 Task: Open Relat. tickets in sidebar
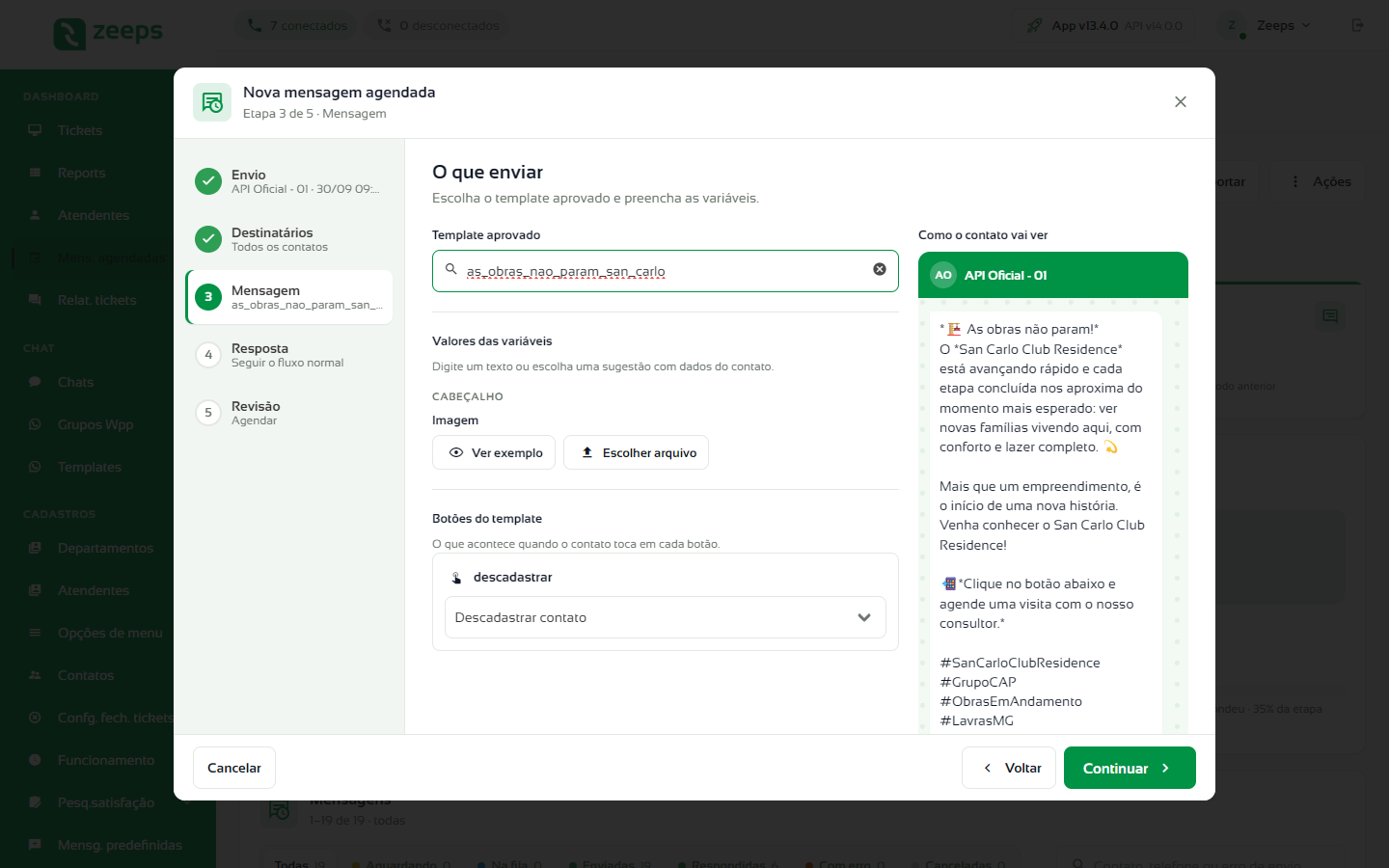pyautogui.click(x=96, y=300)
